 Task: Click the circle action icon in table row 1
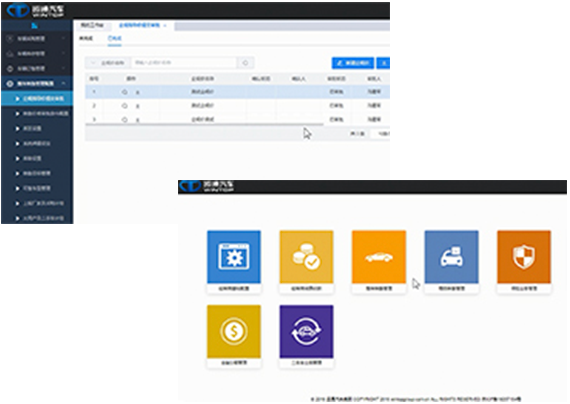[x=125, y=92]
